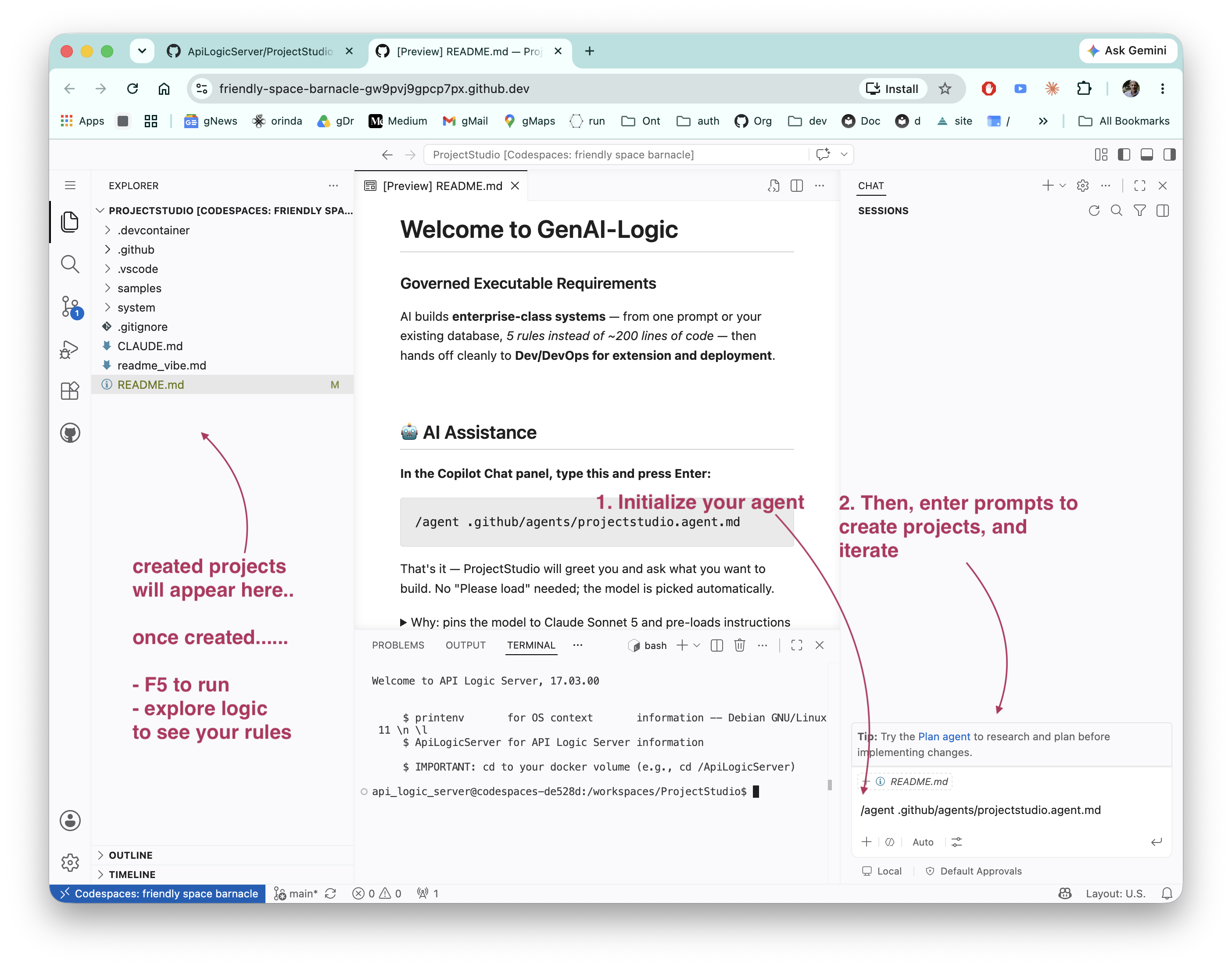
Task: Open Default Approvals setting
Action: click(974, 871)
